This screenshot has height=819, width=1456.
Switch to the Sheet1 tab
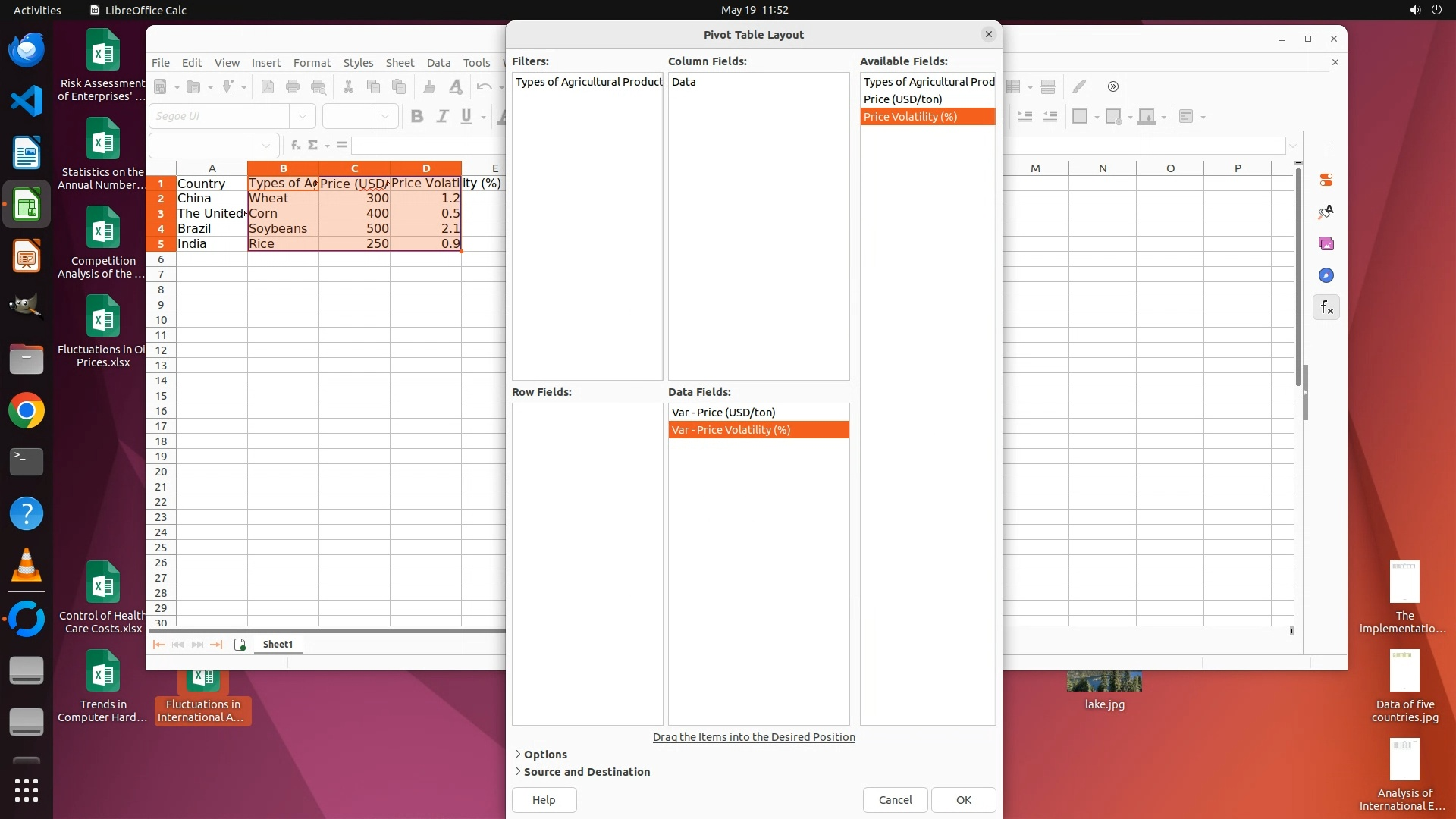pyautogui.click(x=278, y=645)
